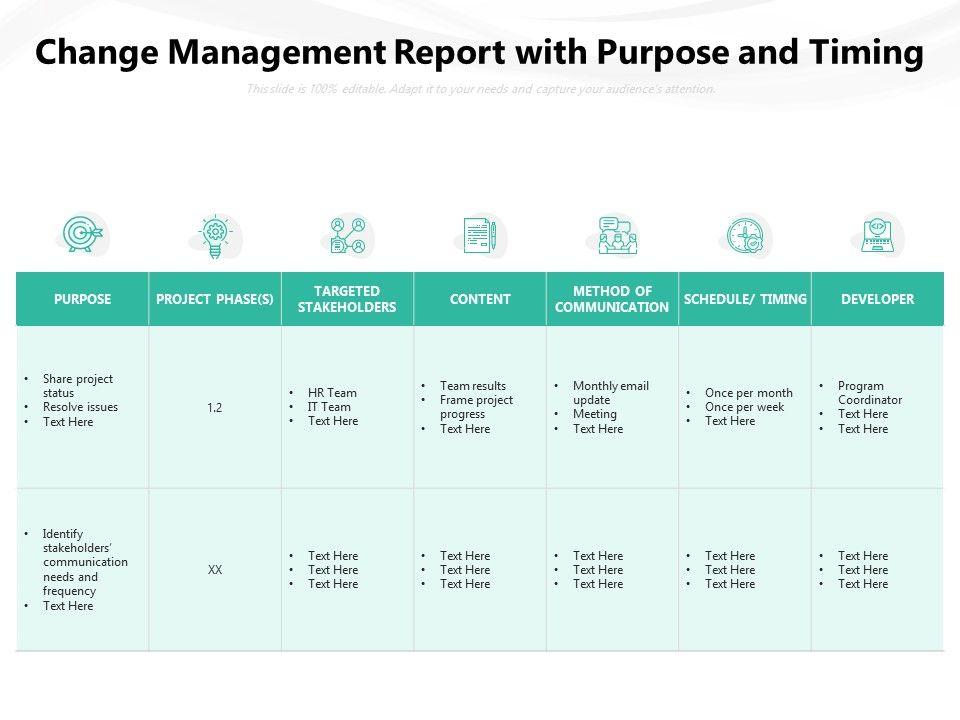Select the lightbulb gear icon above Project Phase

coord(215,236)
